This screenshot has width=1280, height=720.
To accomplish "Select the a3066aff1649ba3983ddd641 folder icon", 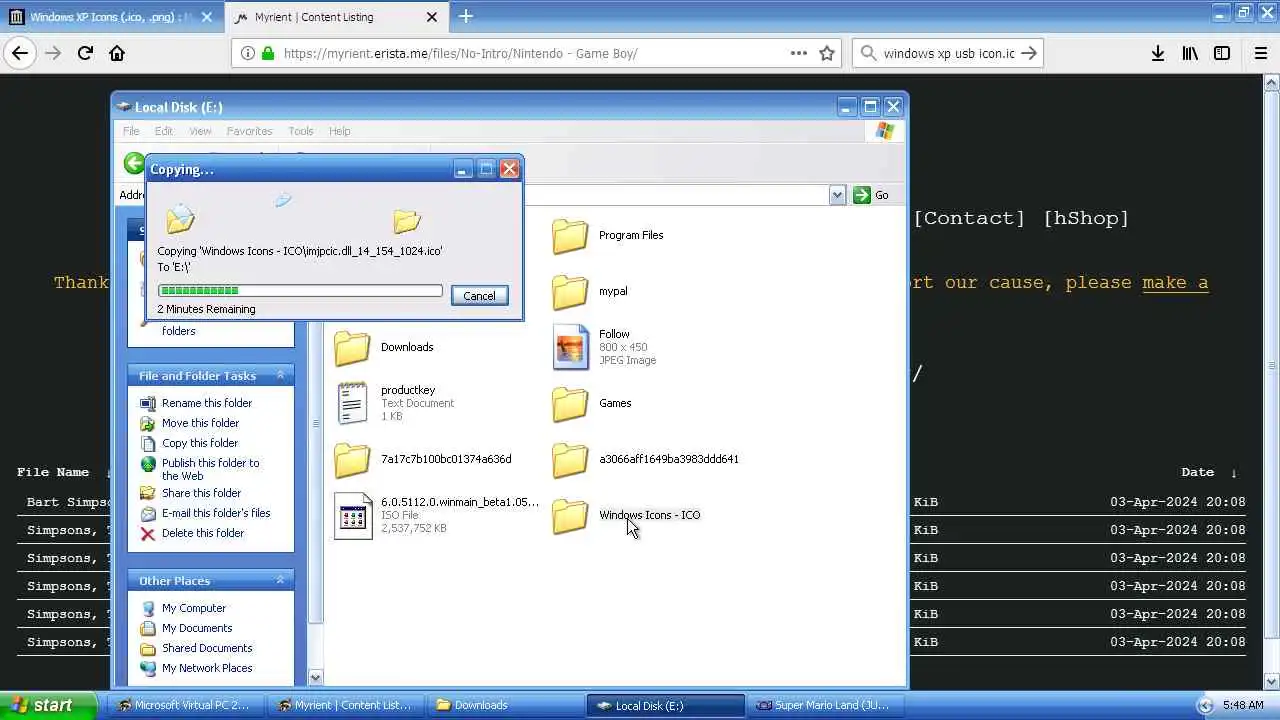I will (570, 460).
